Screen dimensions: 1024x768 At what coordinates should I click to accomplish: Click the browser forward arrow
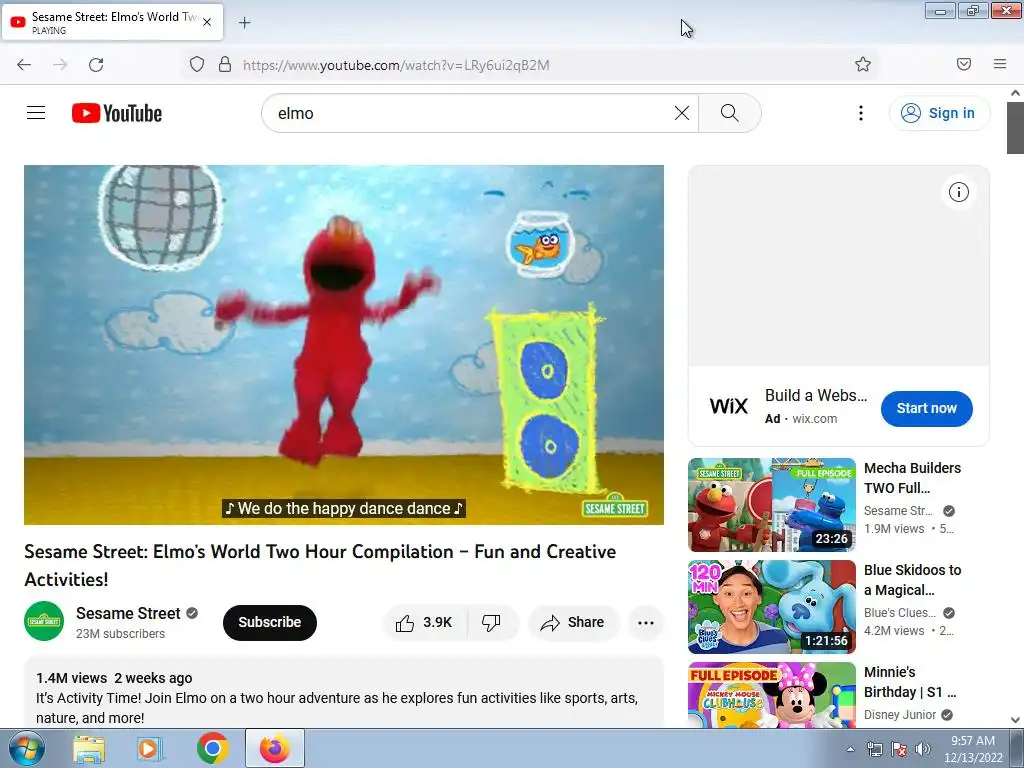pyautogui.click(x=60, y=65)
